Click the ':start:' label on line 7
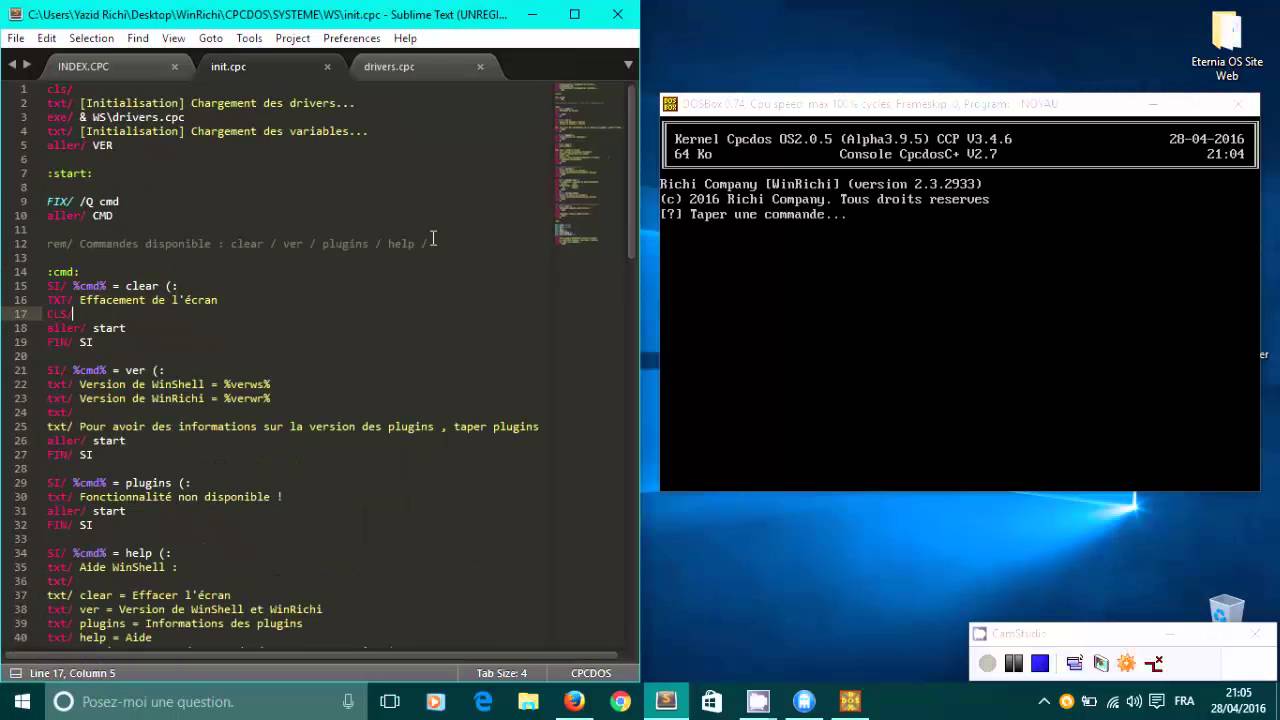Image resolution: width=1280 pixels, height=720 pixels. tap(69, 173)
